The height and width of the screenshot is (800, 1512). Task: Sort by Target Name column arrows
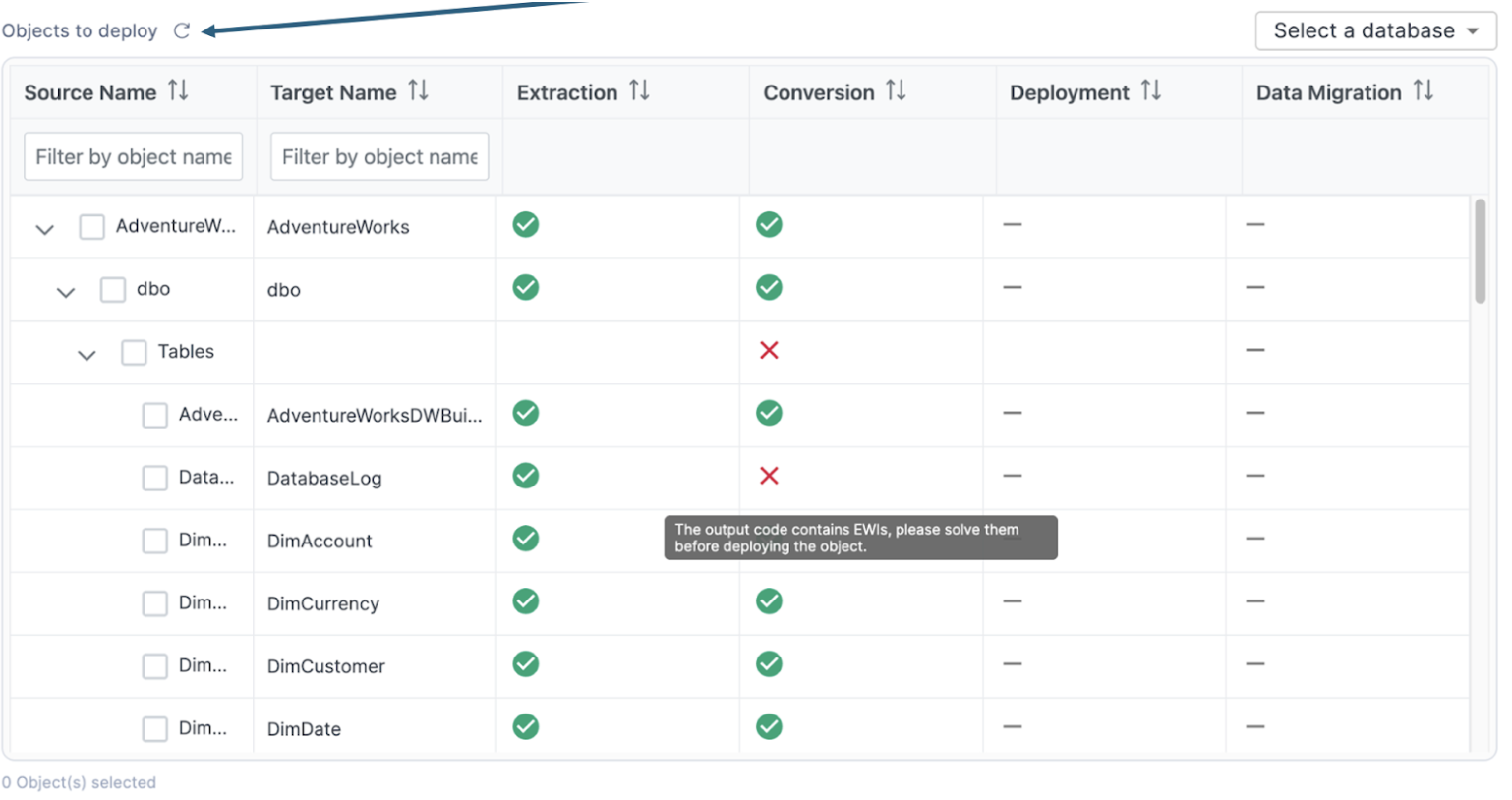point(418,91)
